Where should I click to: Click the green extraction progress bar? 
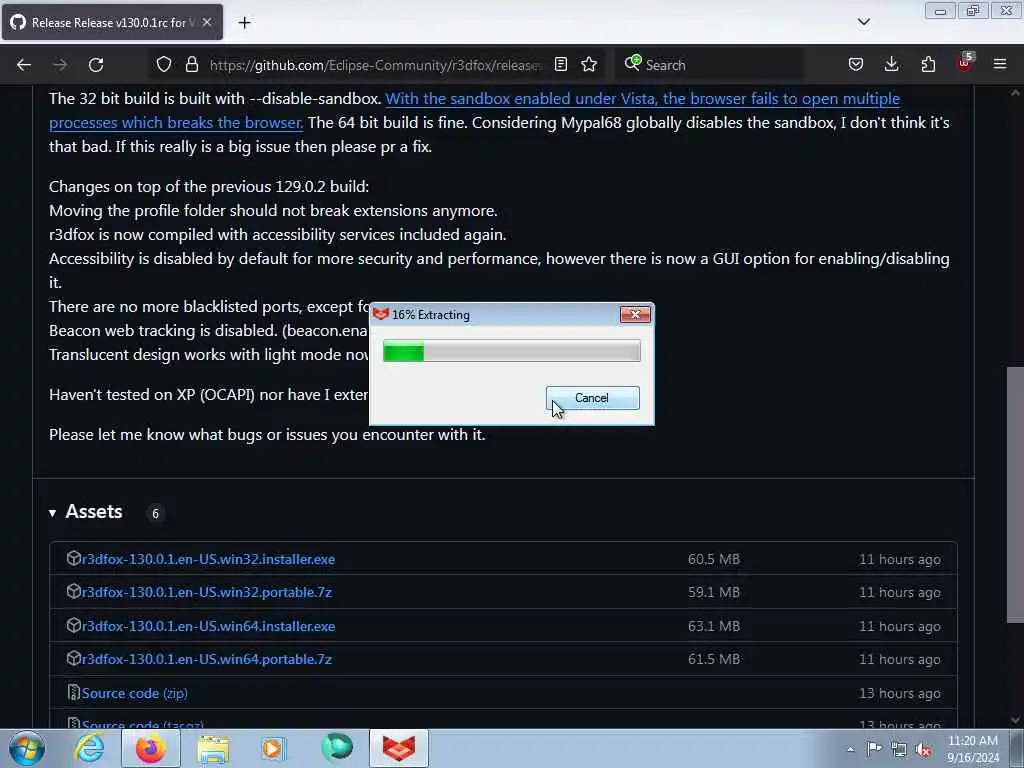(511, 351)
